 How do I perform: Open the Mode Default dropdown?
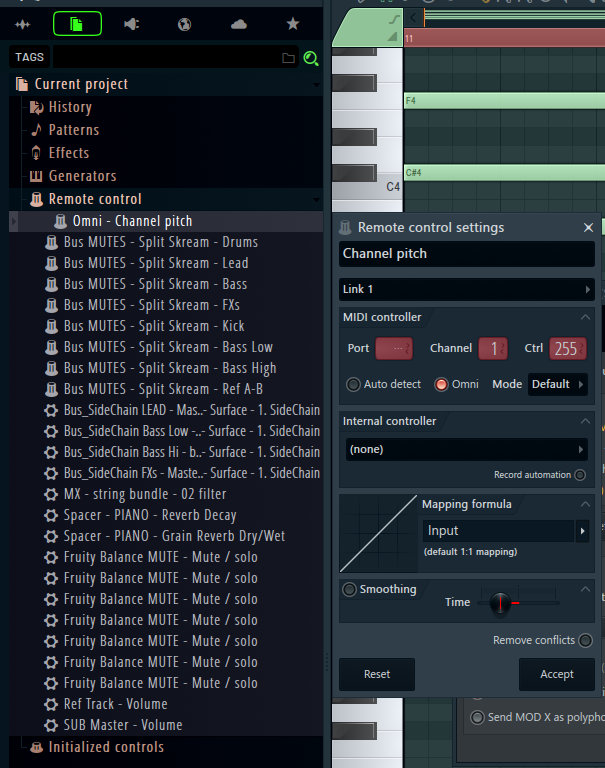(557, 384)
